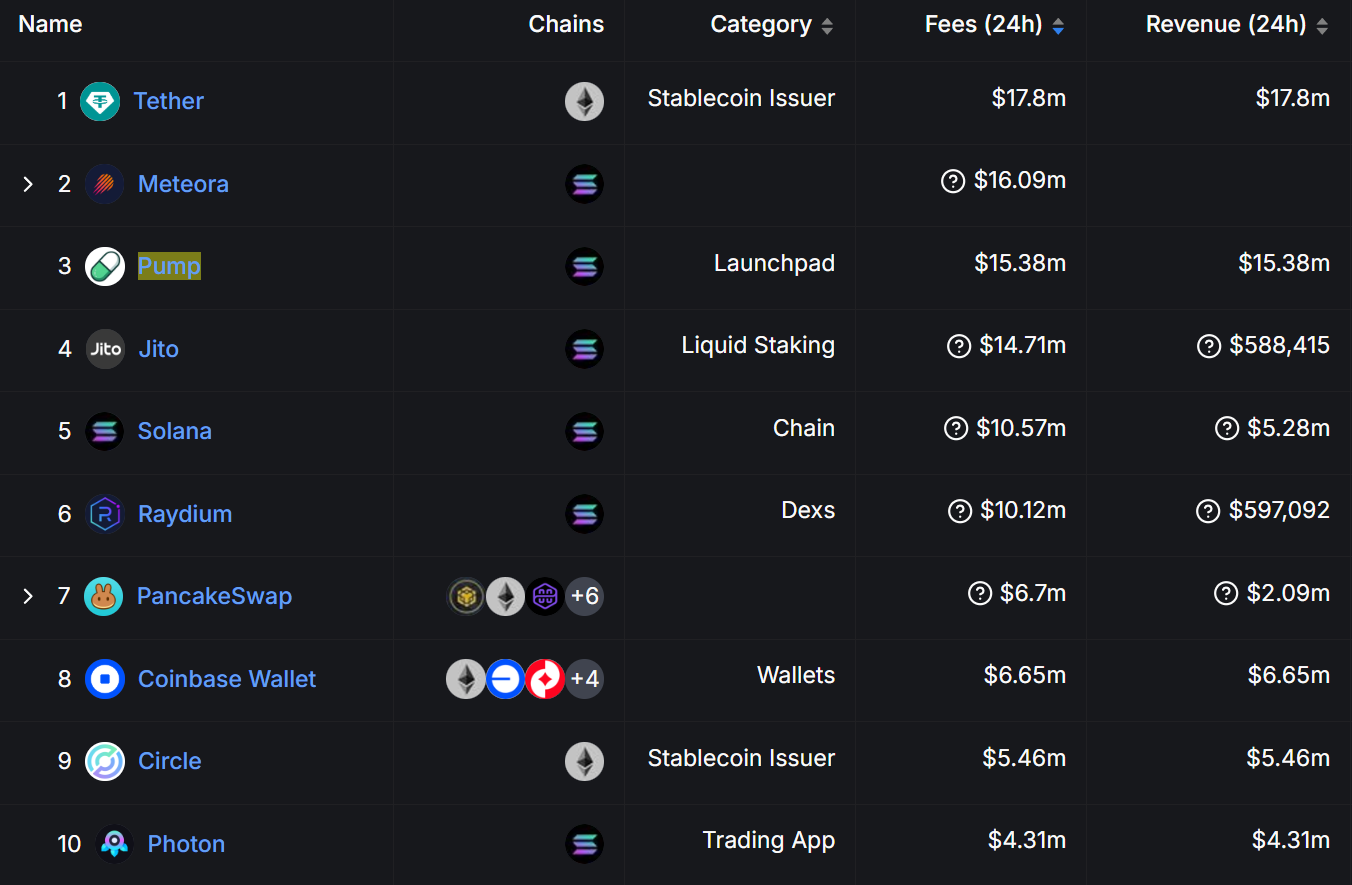Image resolution: width=1352 pixels, height=885 pixels.
Task: Sort table by Fees (24h) column
Action: point(1059,27)
